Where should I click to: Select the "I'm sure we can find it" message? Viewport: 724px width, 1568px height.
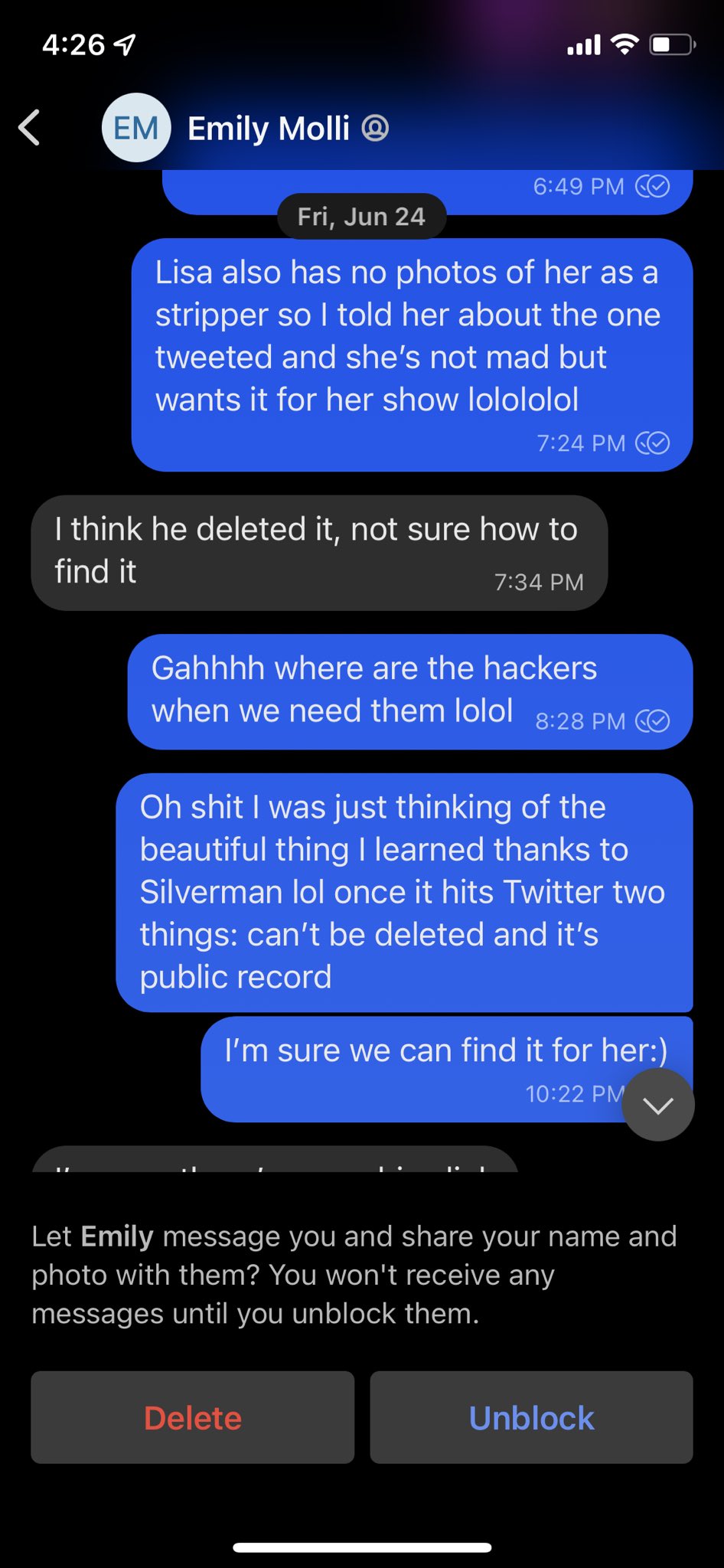click(x=447, y=1070)
